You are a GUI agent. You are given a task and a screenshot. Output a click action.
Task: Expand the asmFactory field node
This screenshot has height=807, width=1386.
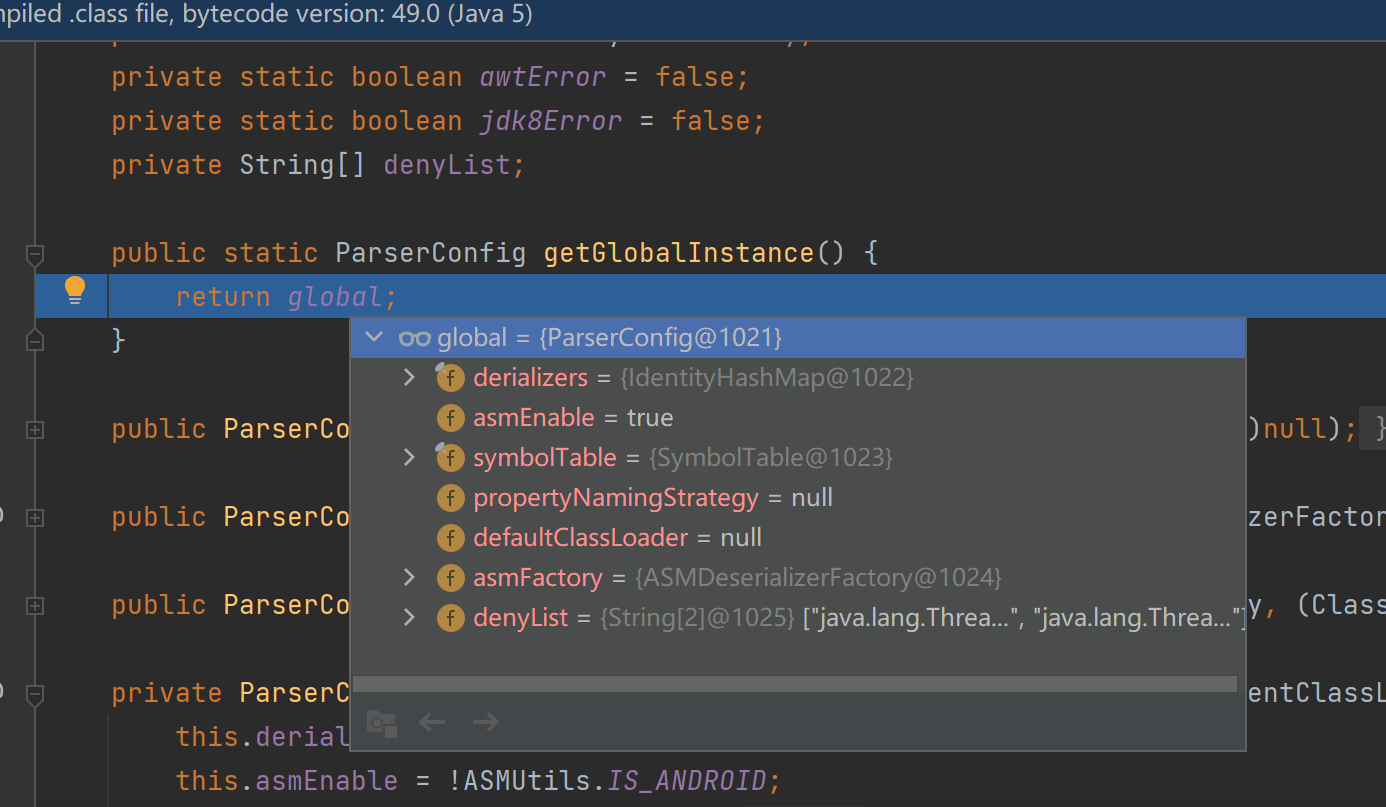click(x=408, y=578)
